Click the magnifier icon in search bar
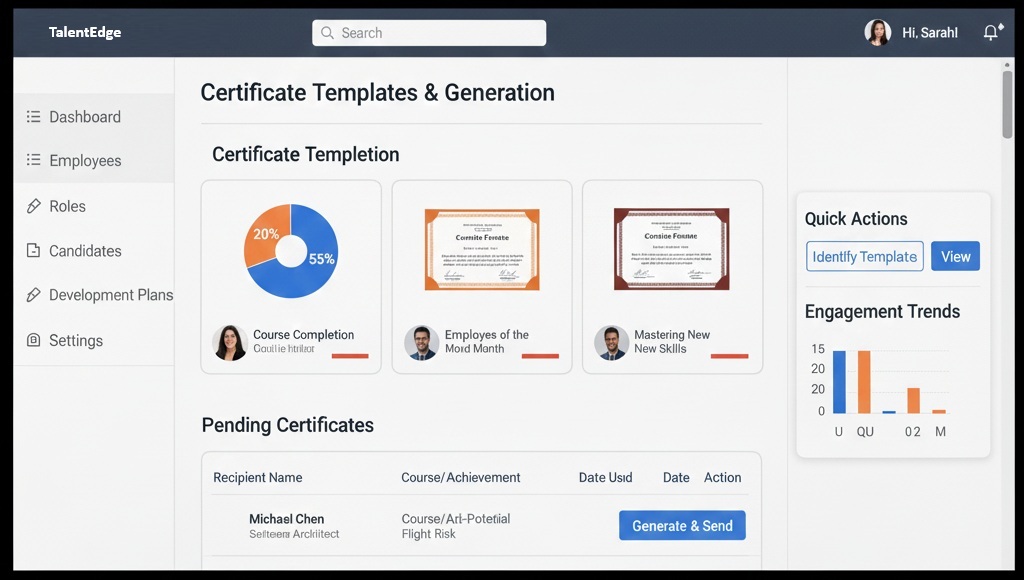 coord(327,33)
